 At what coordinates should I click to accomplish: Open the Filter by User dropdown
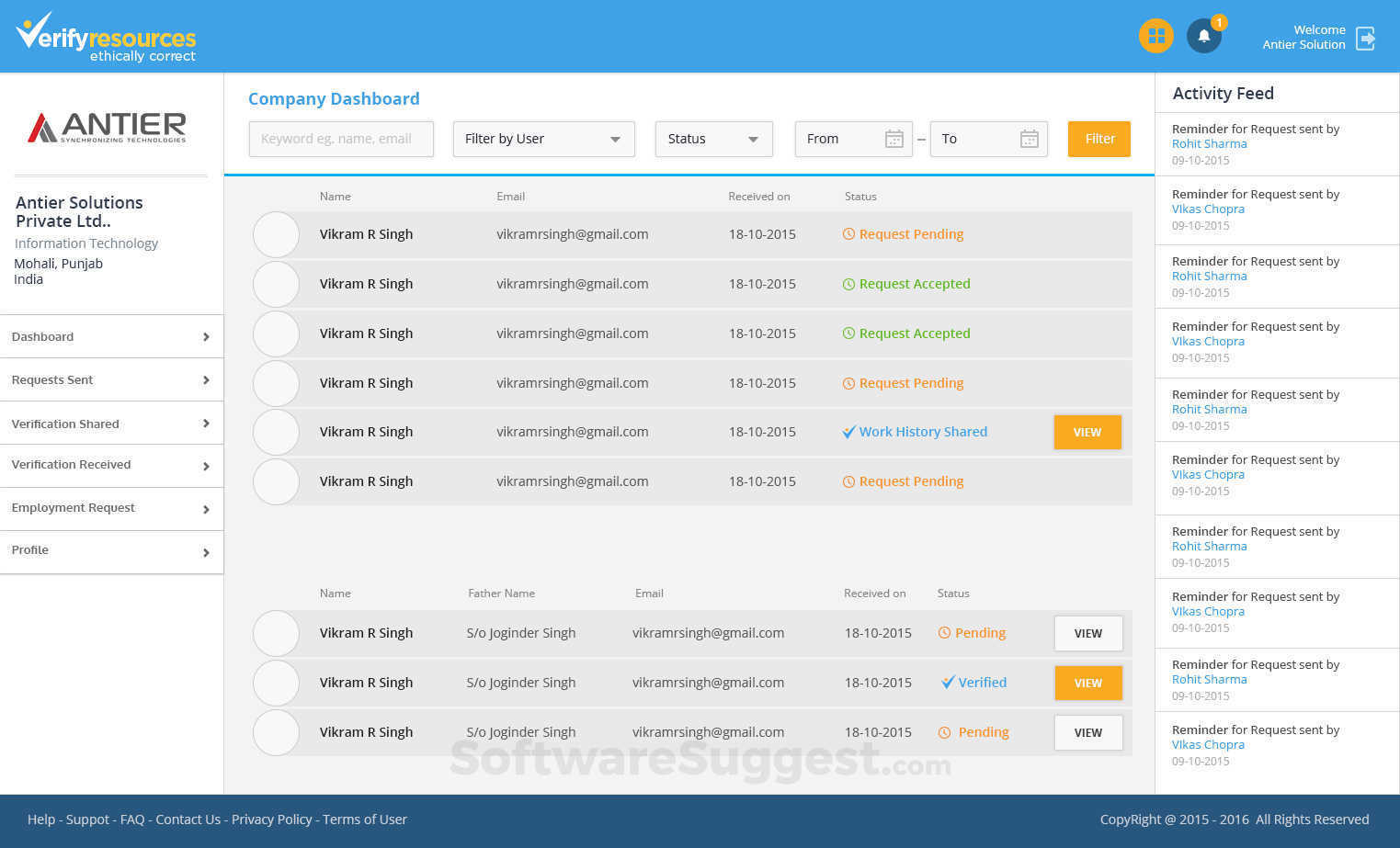click(542, 139)
